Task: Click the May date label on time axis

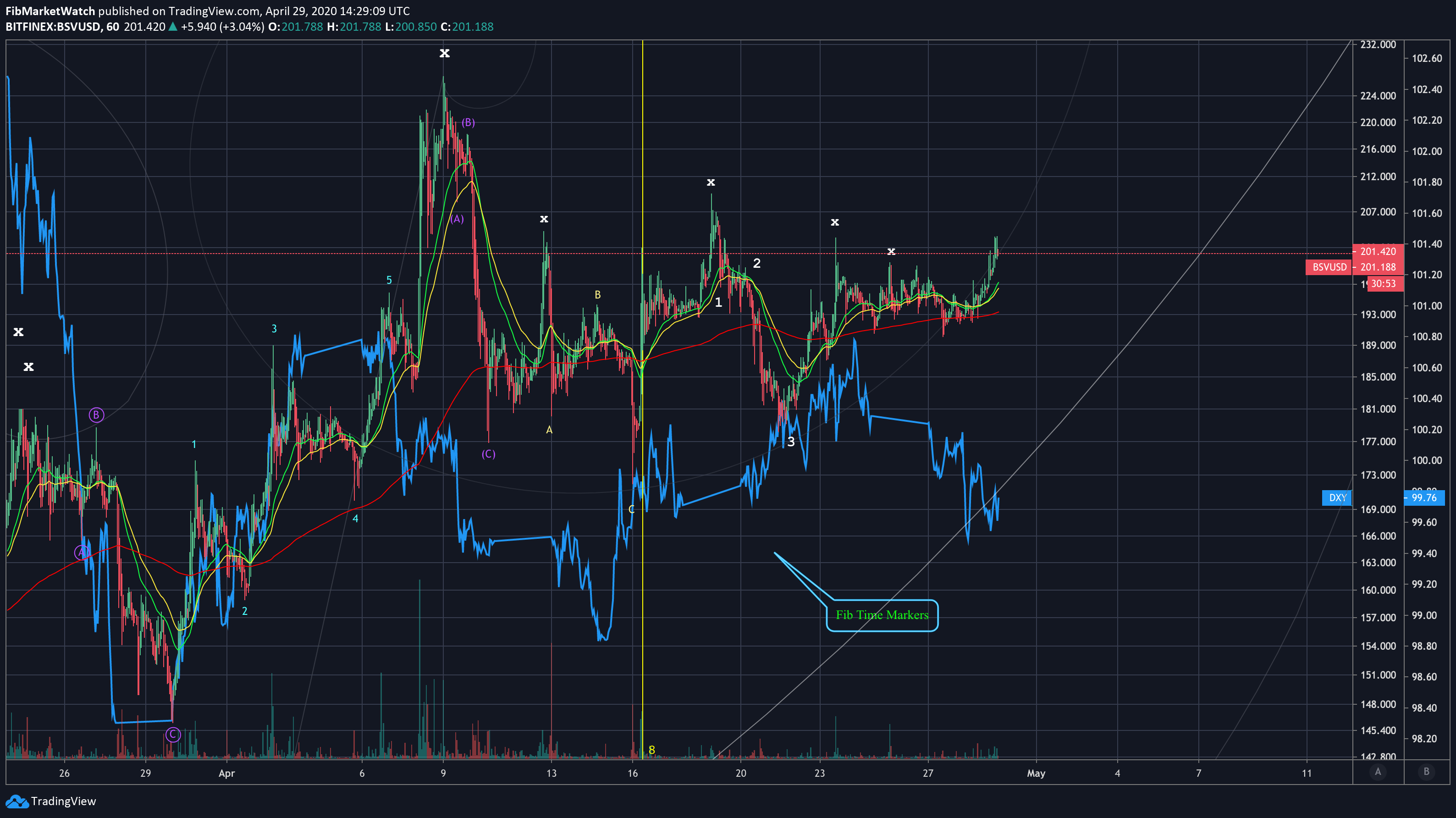Action: click(x=1036, y=774)
